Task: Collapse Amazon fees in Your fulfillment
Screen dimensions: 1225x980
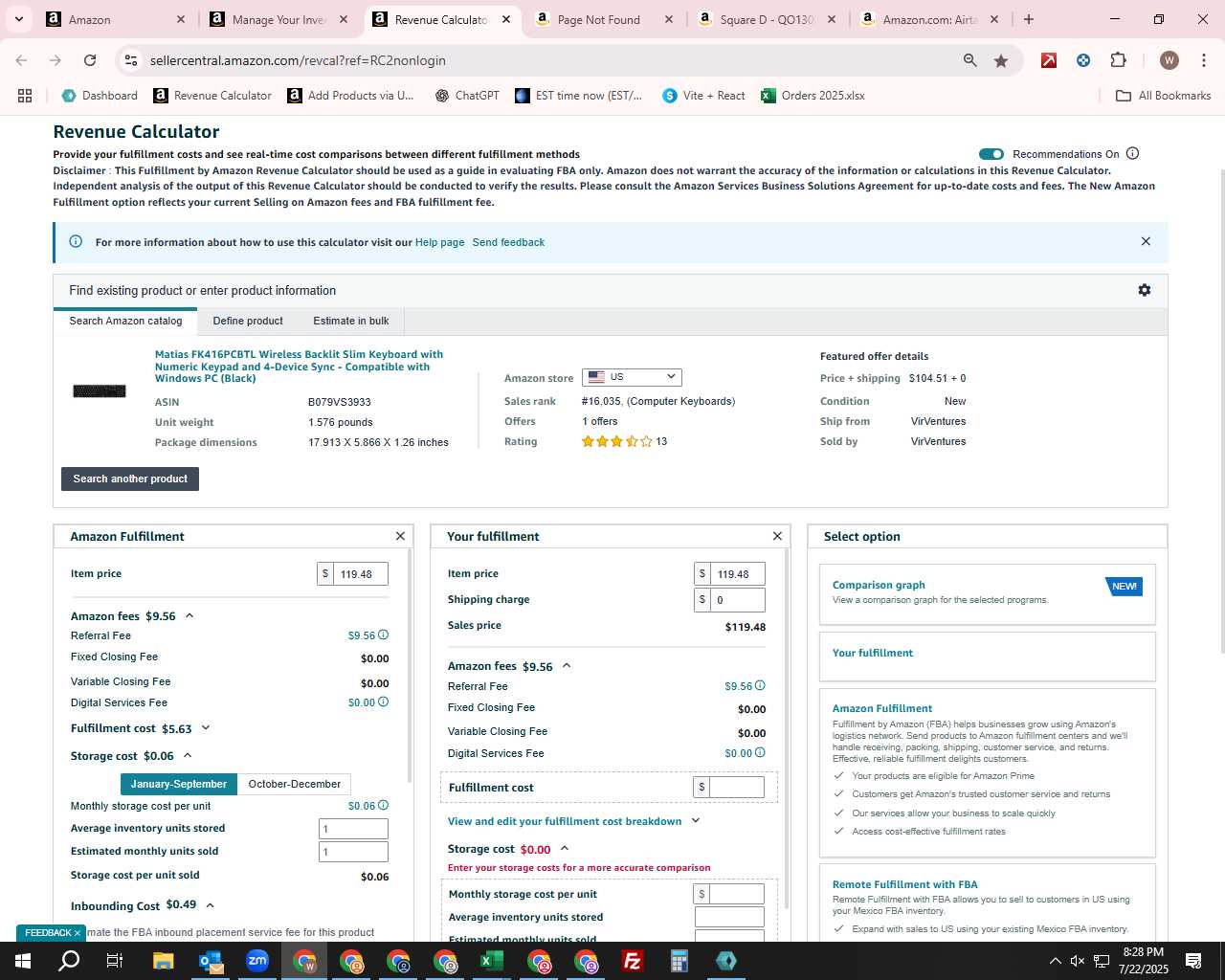Action: point(567,665)
